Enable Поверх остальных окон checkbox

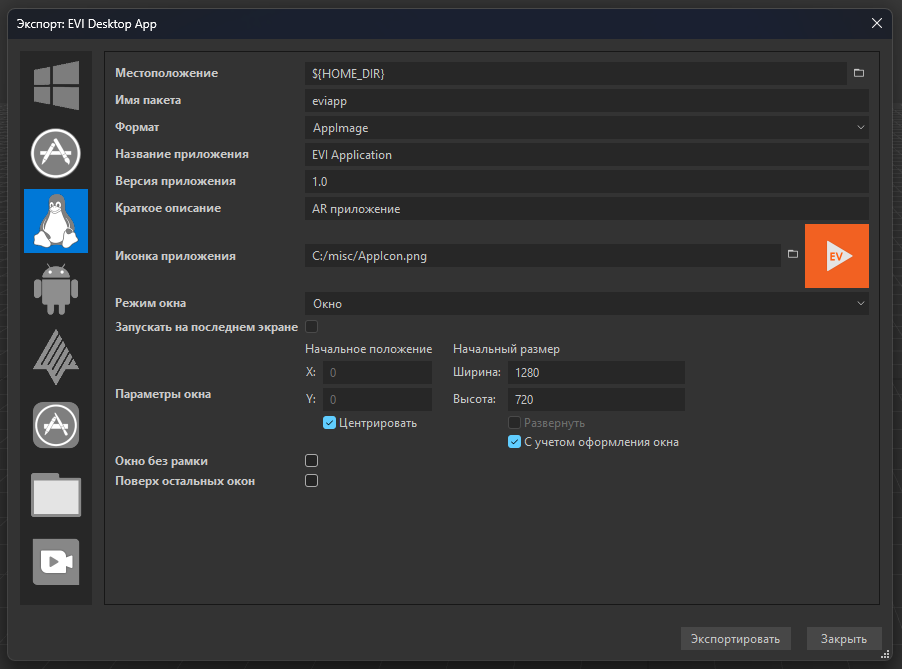coord(311,481)
